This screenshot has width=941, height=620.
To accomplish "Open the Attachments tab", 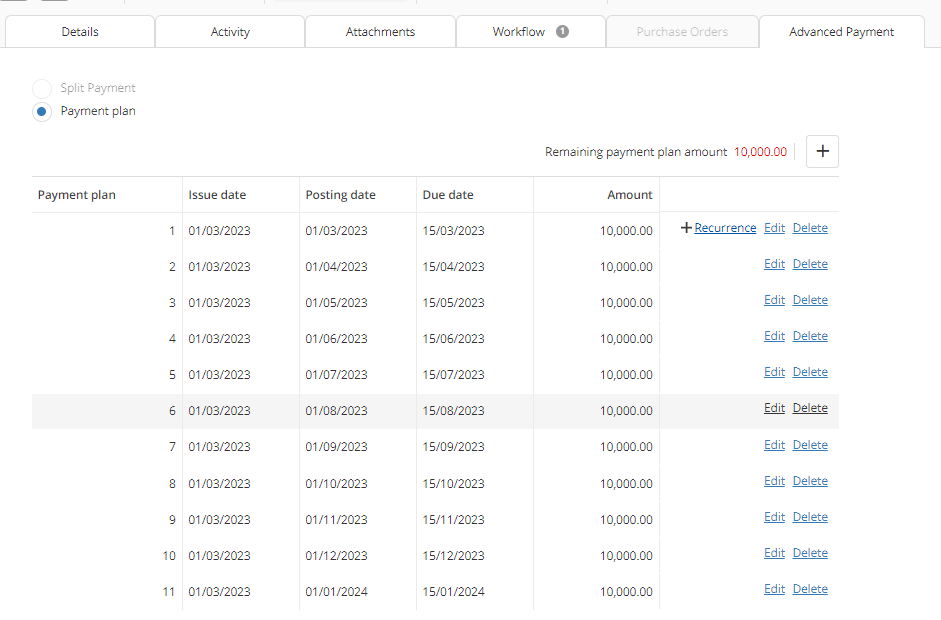I will pyautogui.click(x=380, y=32).
